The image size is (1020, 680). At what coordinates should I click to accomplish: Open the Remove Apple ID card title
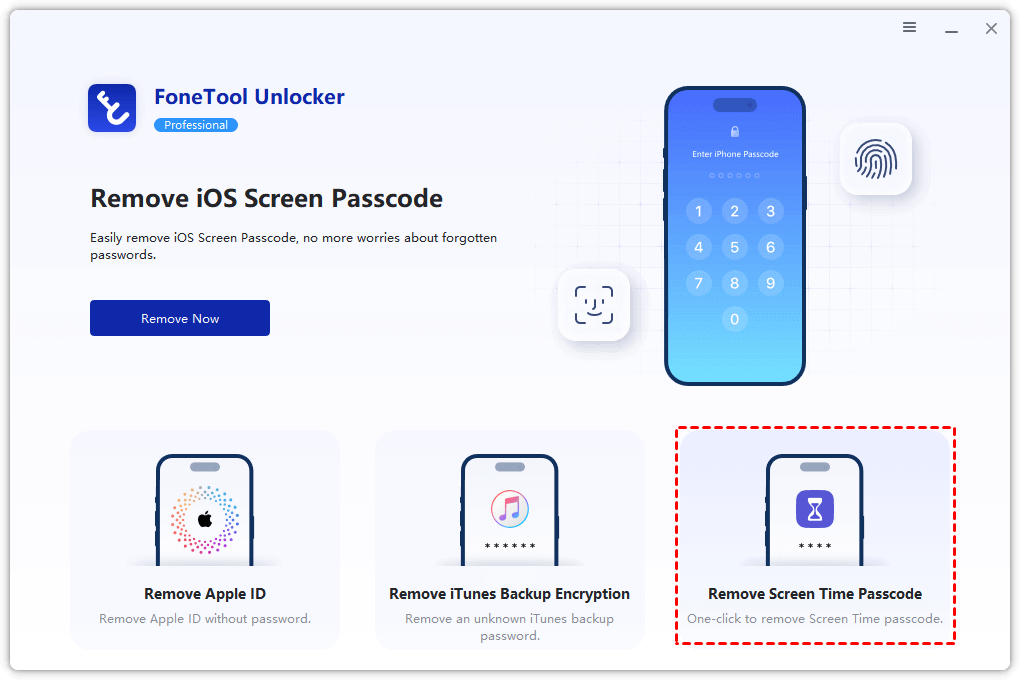pos(205,593)
